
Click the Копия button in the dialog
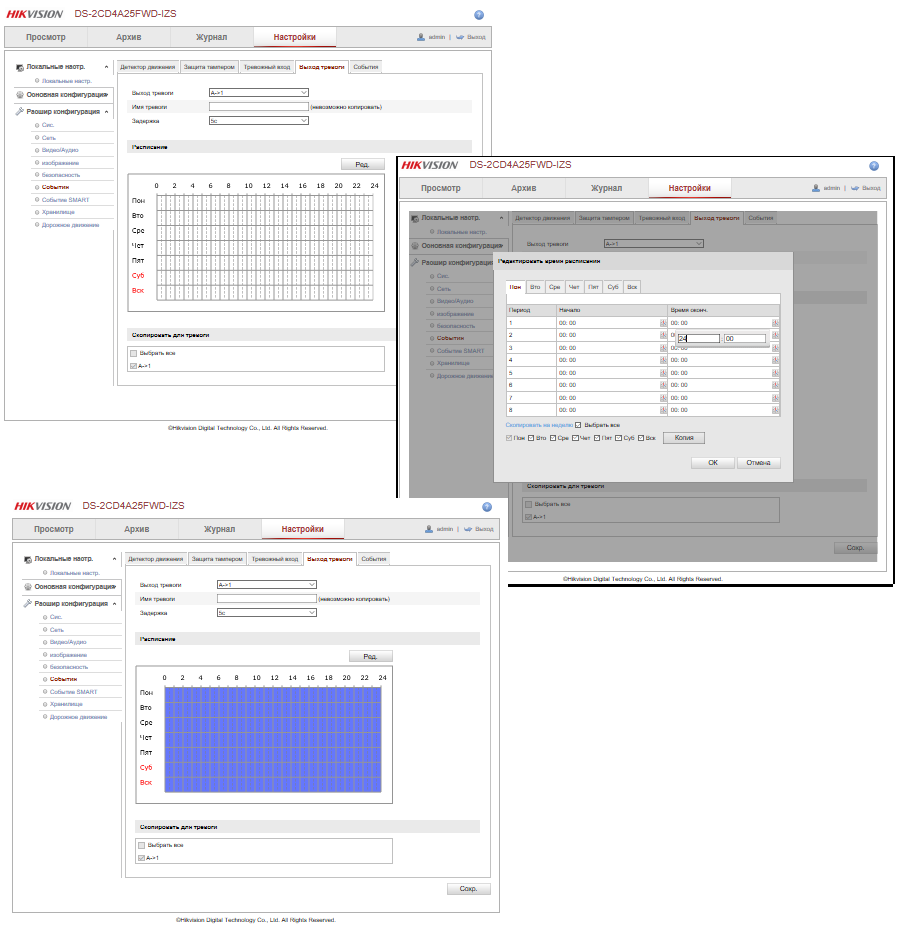(x=683, y=438)
